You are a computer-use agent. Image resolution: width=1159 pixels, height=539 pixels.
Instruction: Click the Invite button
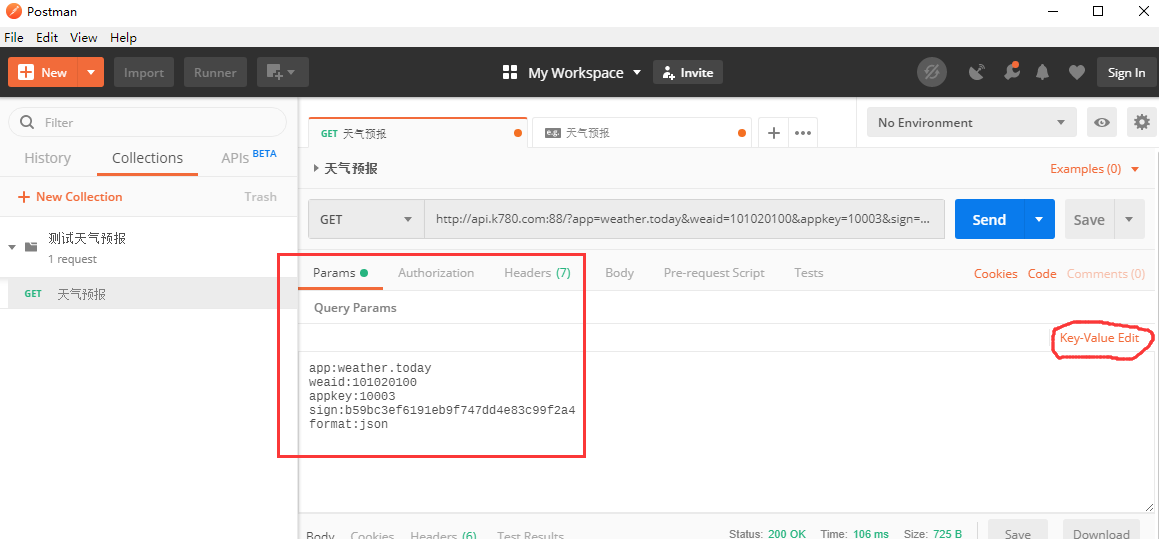pos(687,72)
